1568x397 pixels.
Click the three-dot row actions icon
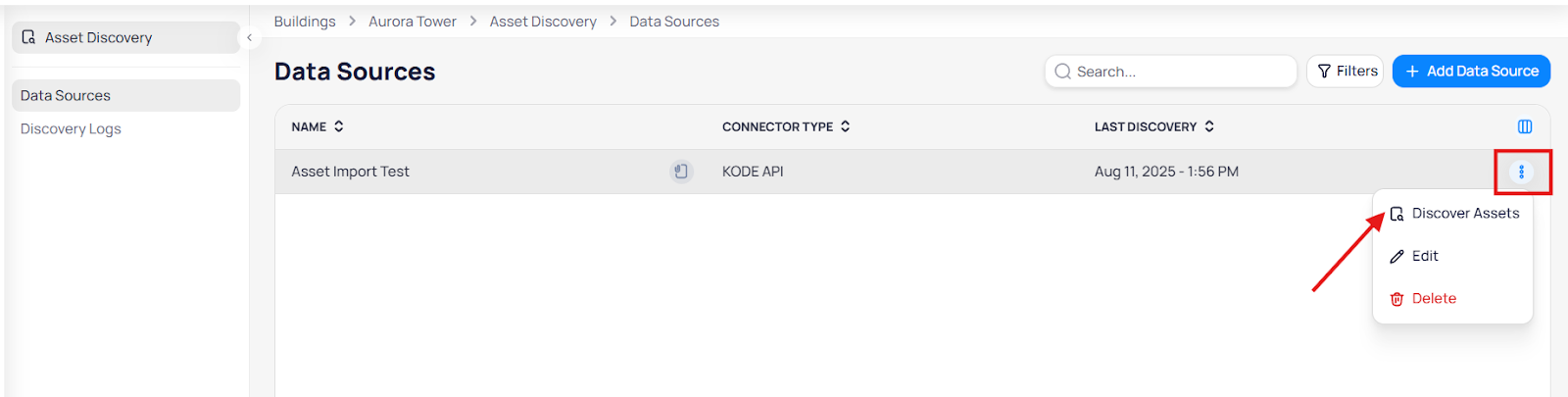pyautogui.click(x=1521, y=172)
